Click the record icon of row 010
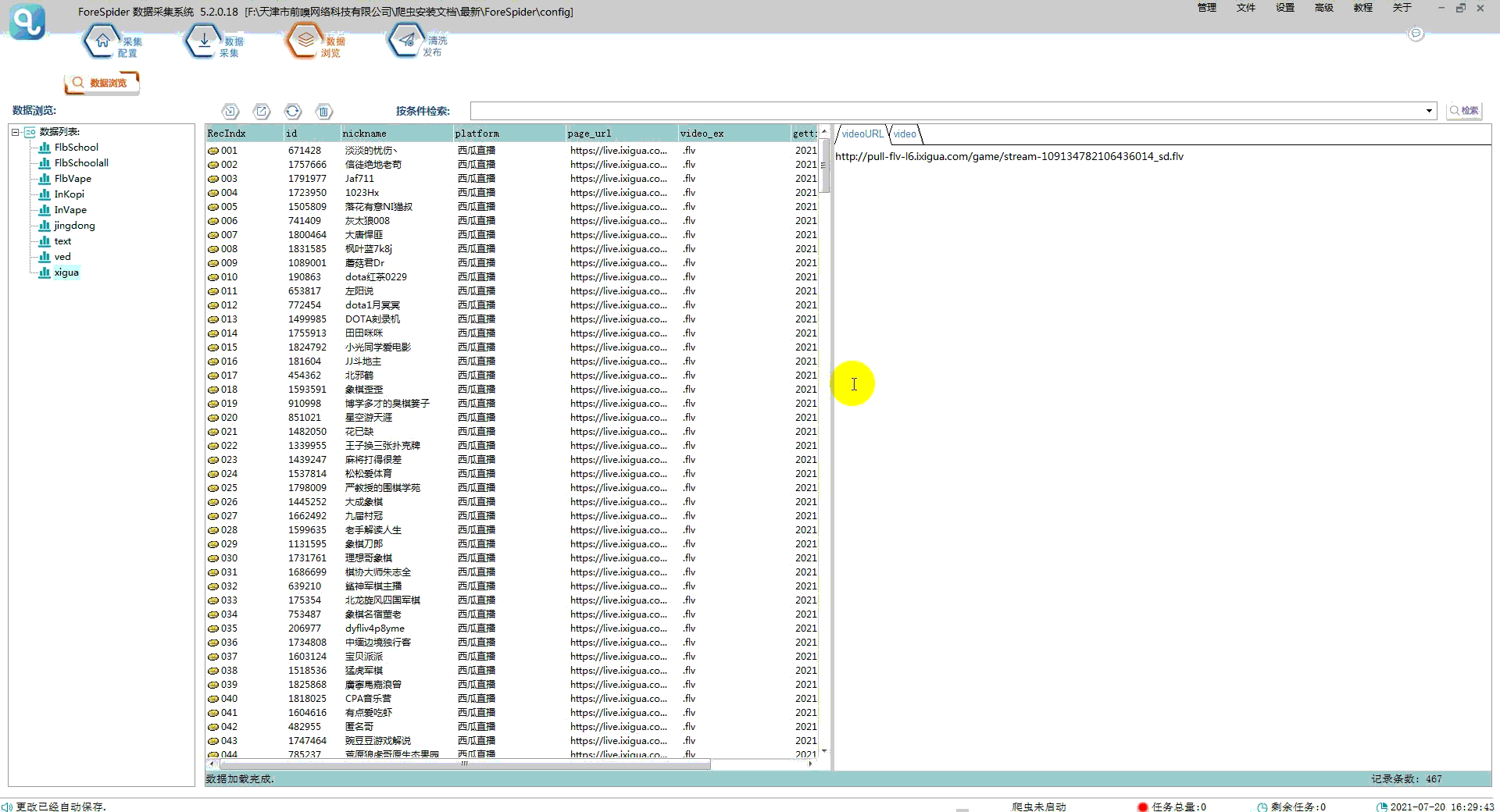Screen dimensions: 1500x812 point(213,277)
